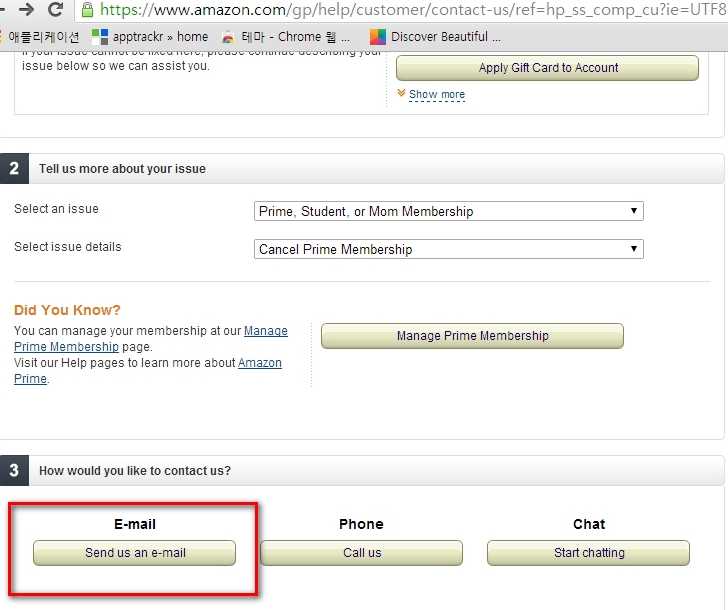Open the Select an issue dropdown
Image resolution: width=728 pixels, height=610 pixels.
448,211
